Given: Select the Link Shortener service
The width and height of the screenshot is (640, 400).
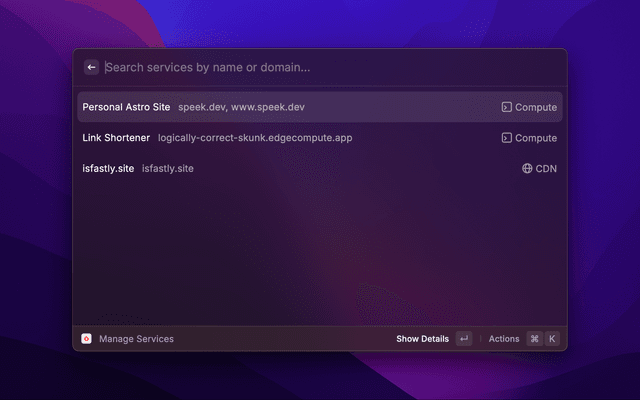Looking at the screenshot, I should (116, 138).
